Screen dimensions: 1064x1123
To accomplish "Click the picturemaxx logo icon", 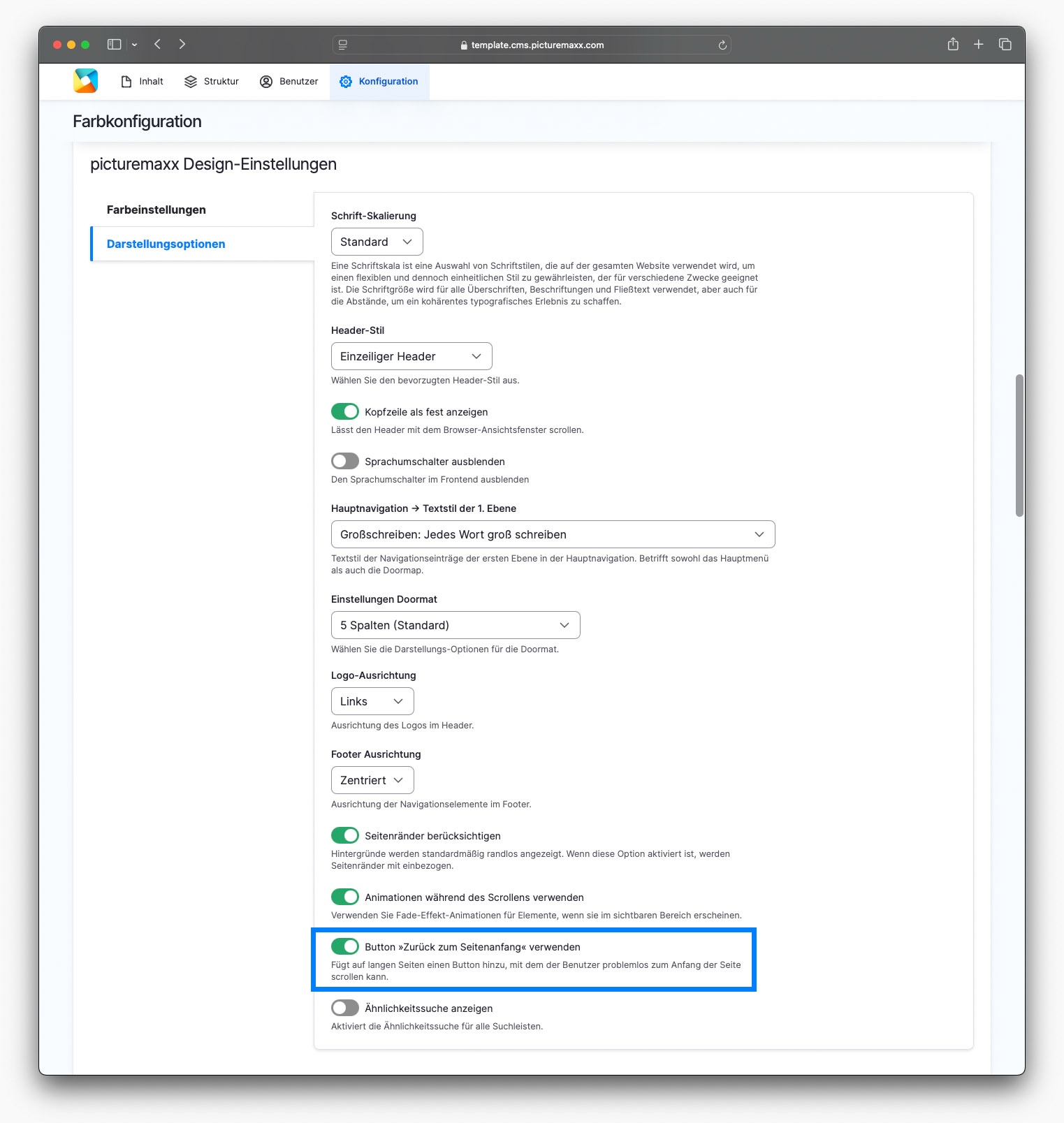I will click(x=85, y=81).
